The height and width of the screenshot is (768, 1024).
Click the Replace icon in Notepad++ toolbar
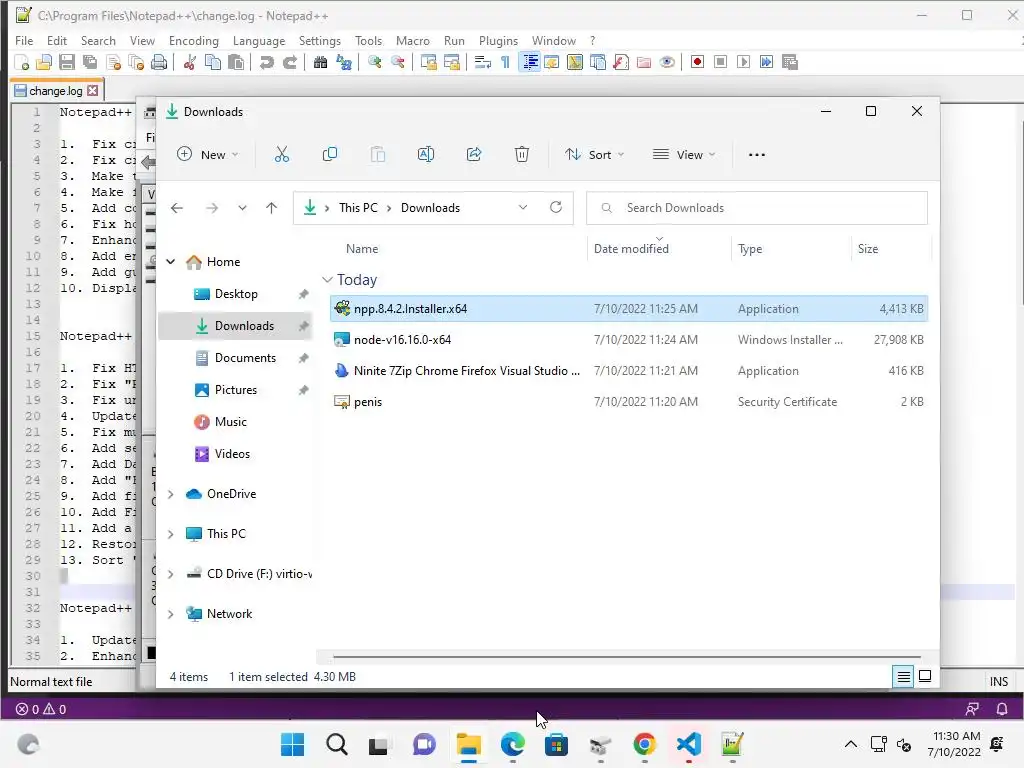344,62
